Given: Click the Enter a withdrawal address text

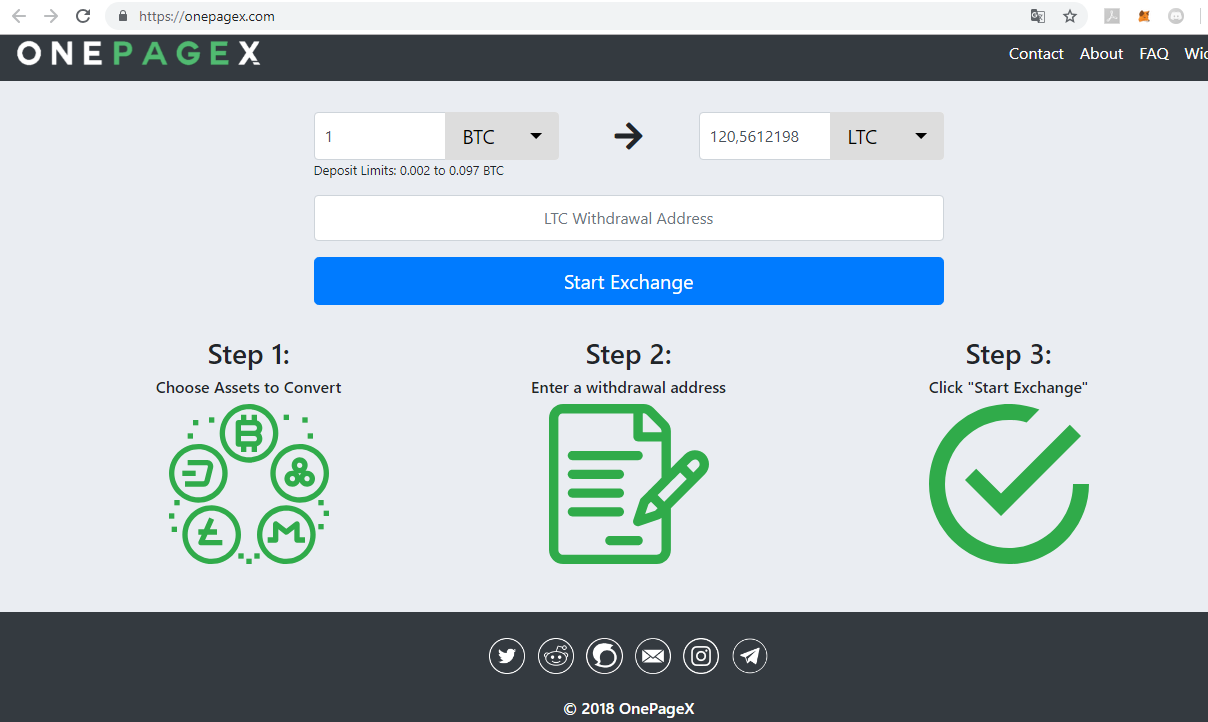Looking at the screenshot, I should 629,388.
